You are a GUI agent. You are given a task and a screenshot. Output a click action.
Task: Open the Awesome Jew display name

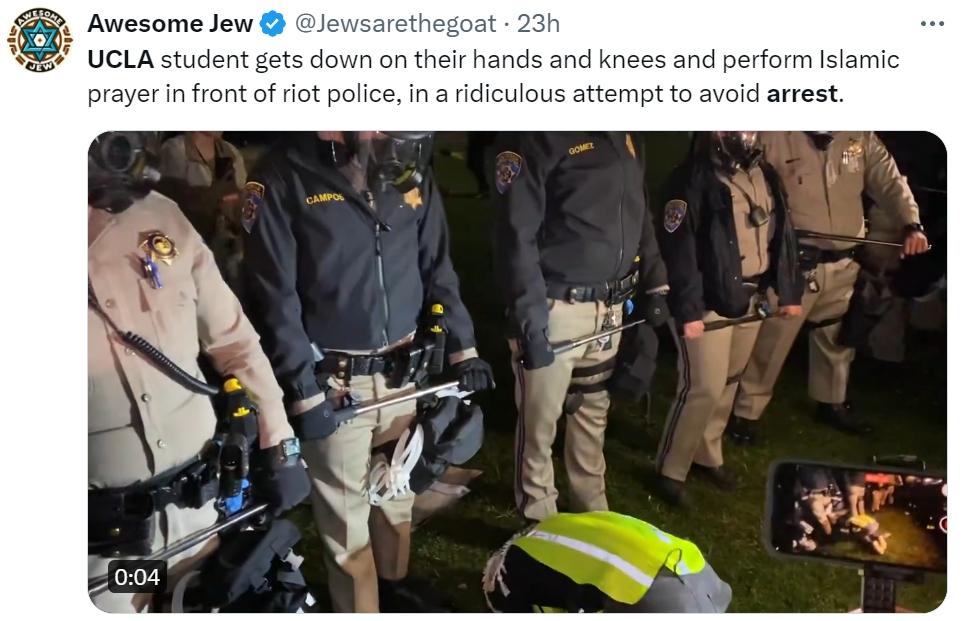170,24
